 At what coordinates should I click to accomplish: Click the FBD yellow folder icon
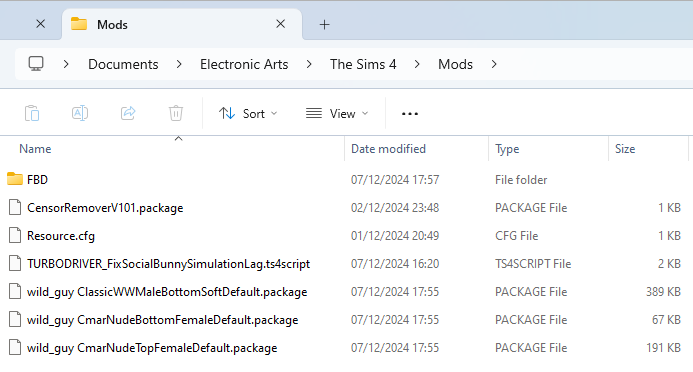[x=15, y=179]
